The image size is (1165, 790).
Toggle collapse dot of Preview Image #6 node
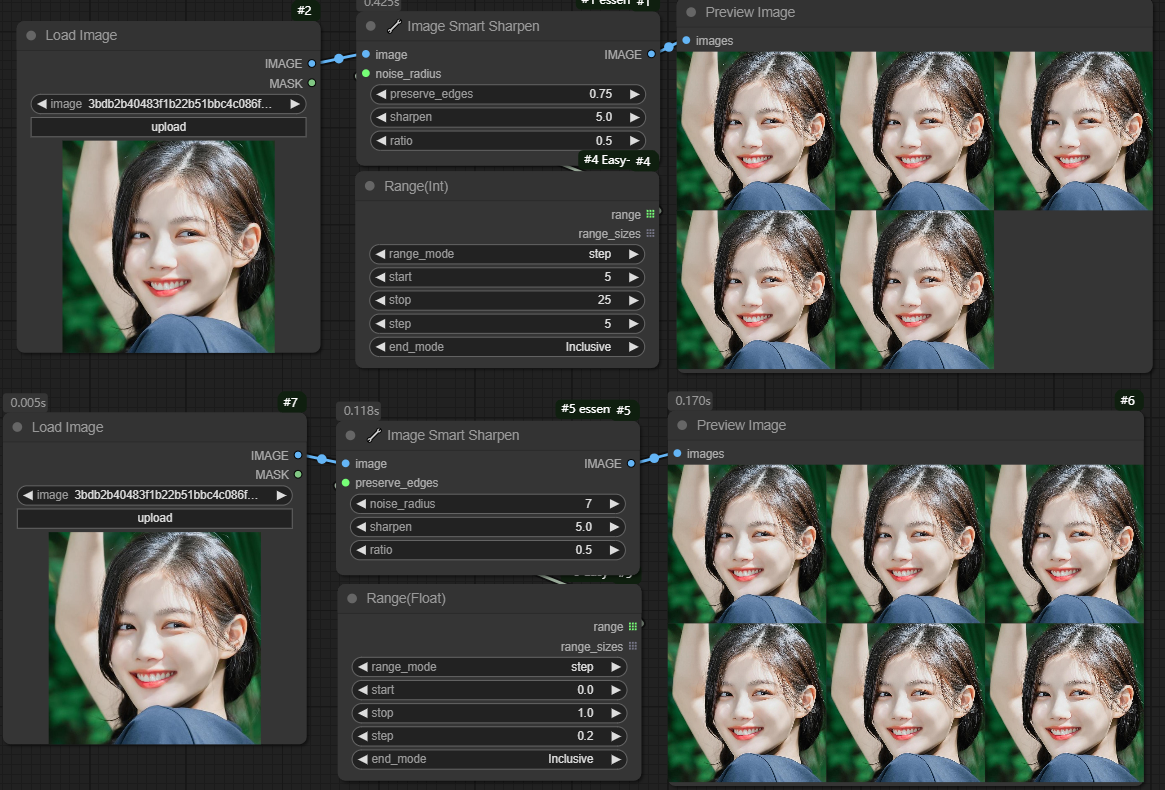pyautogui.click(x=684, y=425)
